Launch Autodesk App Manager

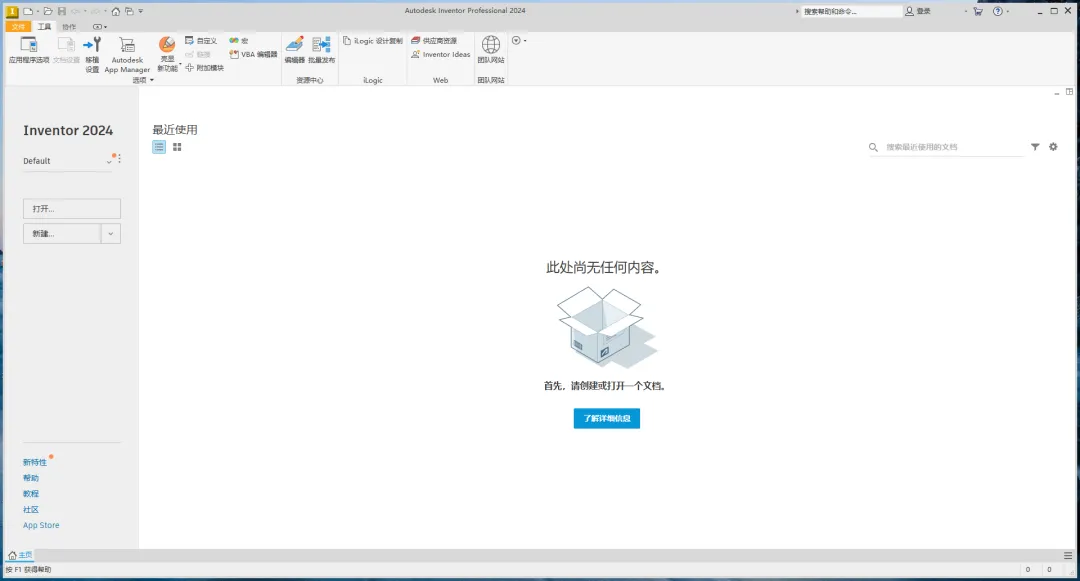click(127, 54)
